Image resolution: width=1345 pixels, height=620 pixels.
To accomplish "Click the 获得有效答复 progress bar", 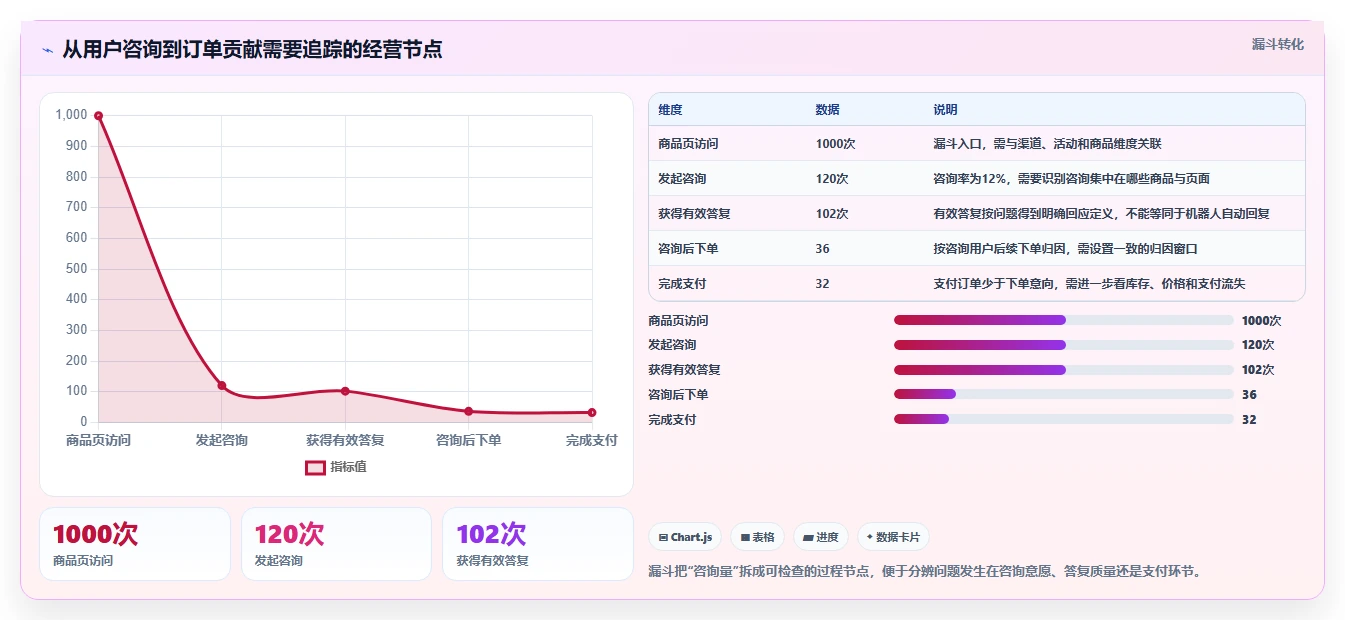I will pos(1063,370).
